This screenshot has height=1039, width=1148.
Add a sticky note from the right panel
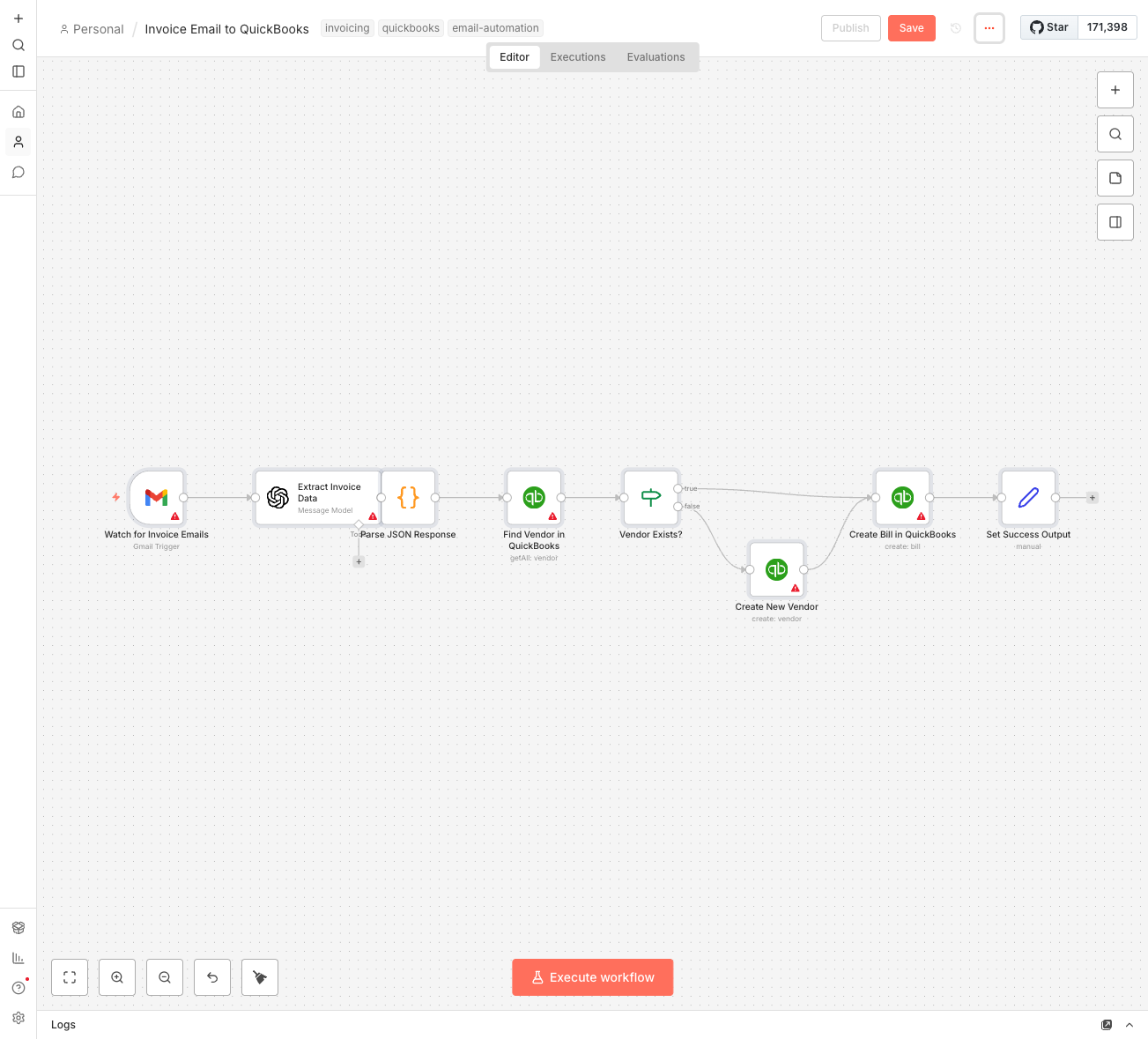[x=1115, y=177]
